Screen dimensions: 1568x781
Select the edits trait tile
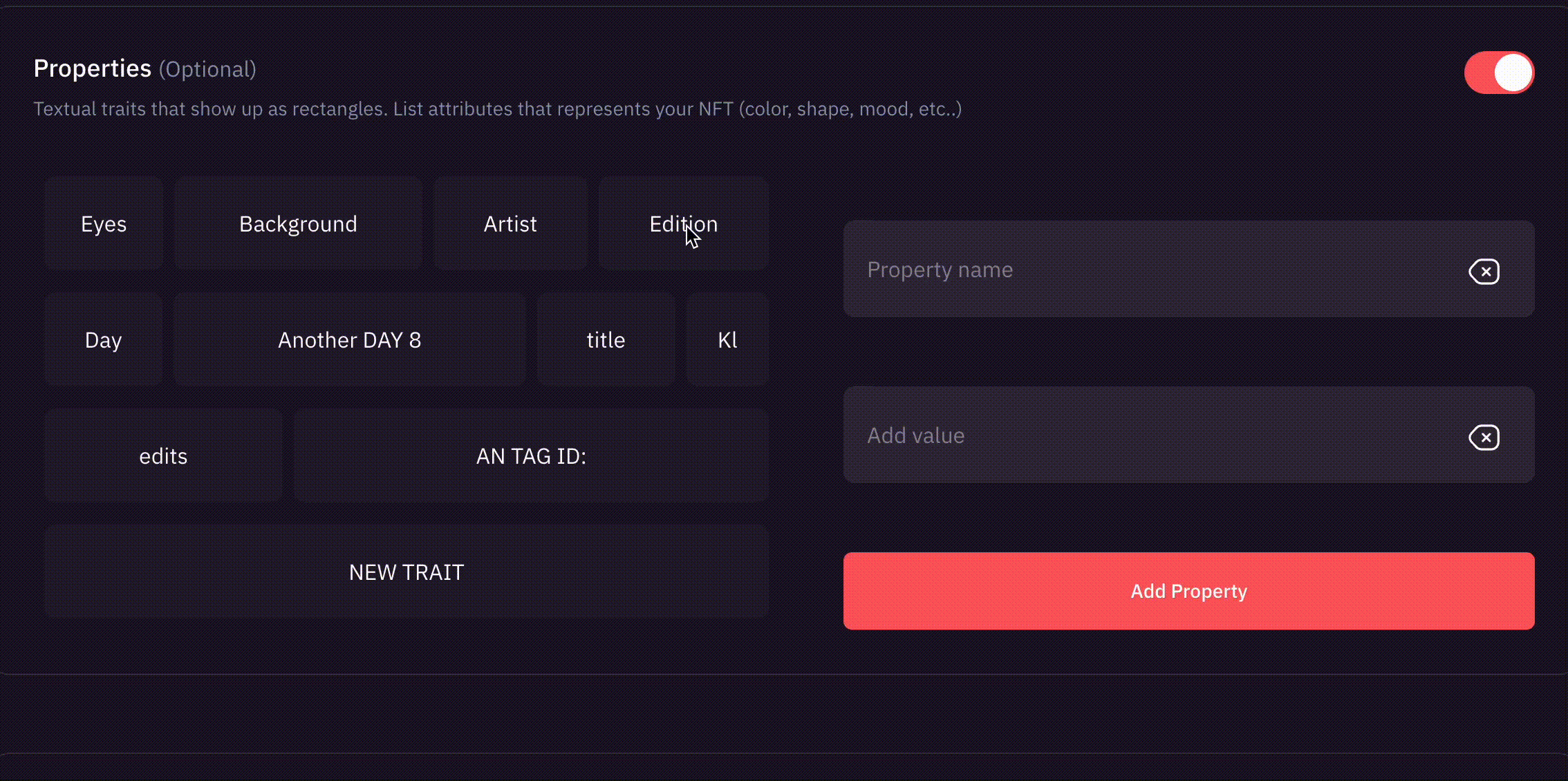point(164,455)
